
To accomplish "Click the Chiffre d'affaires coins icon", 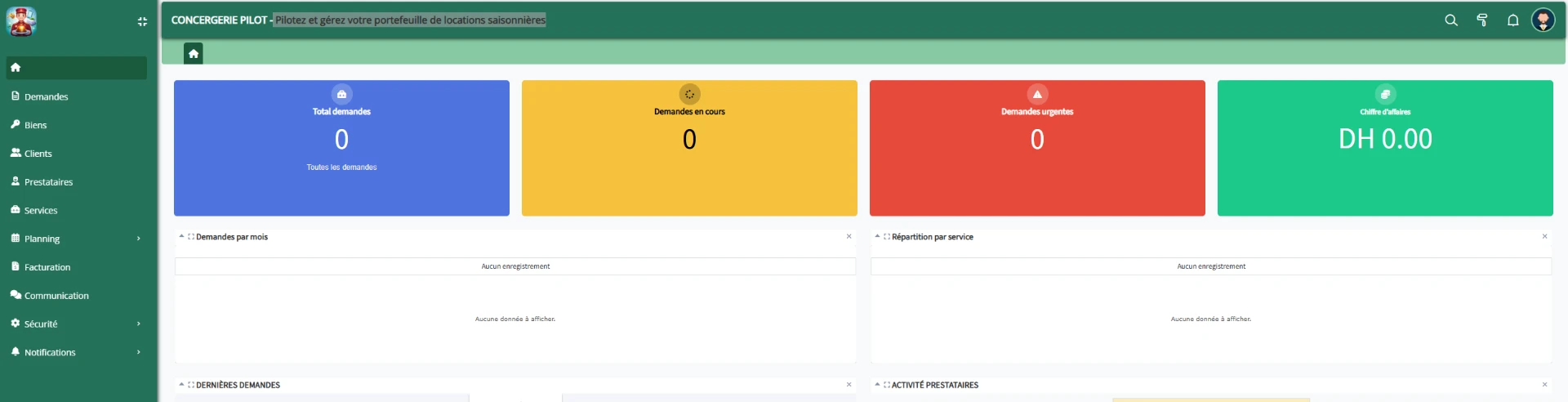I will pos(1386,94).
